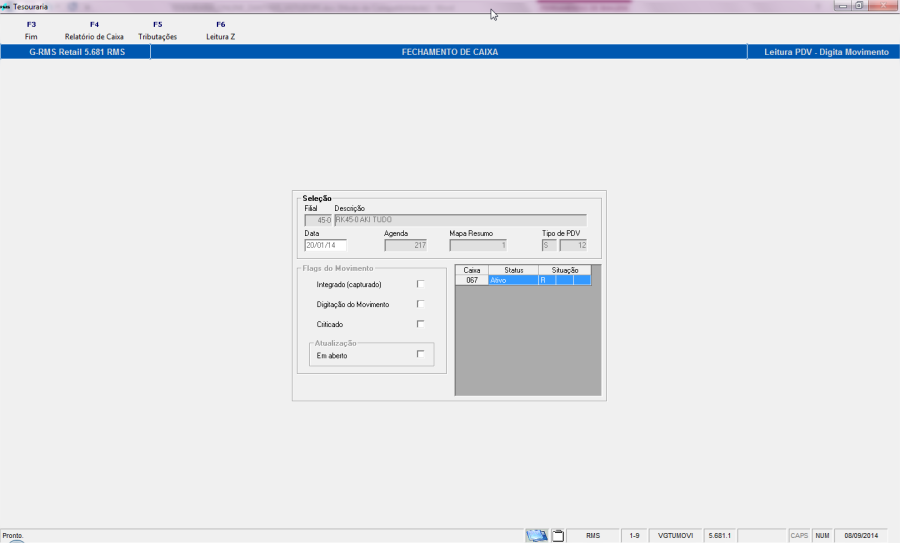Click the Tipo de PDV field 12
The image size is (900, 543).
[x=573, y=245]
